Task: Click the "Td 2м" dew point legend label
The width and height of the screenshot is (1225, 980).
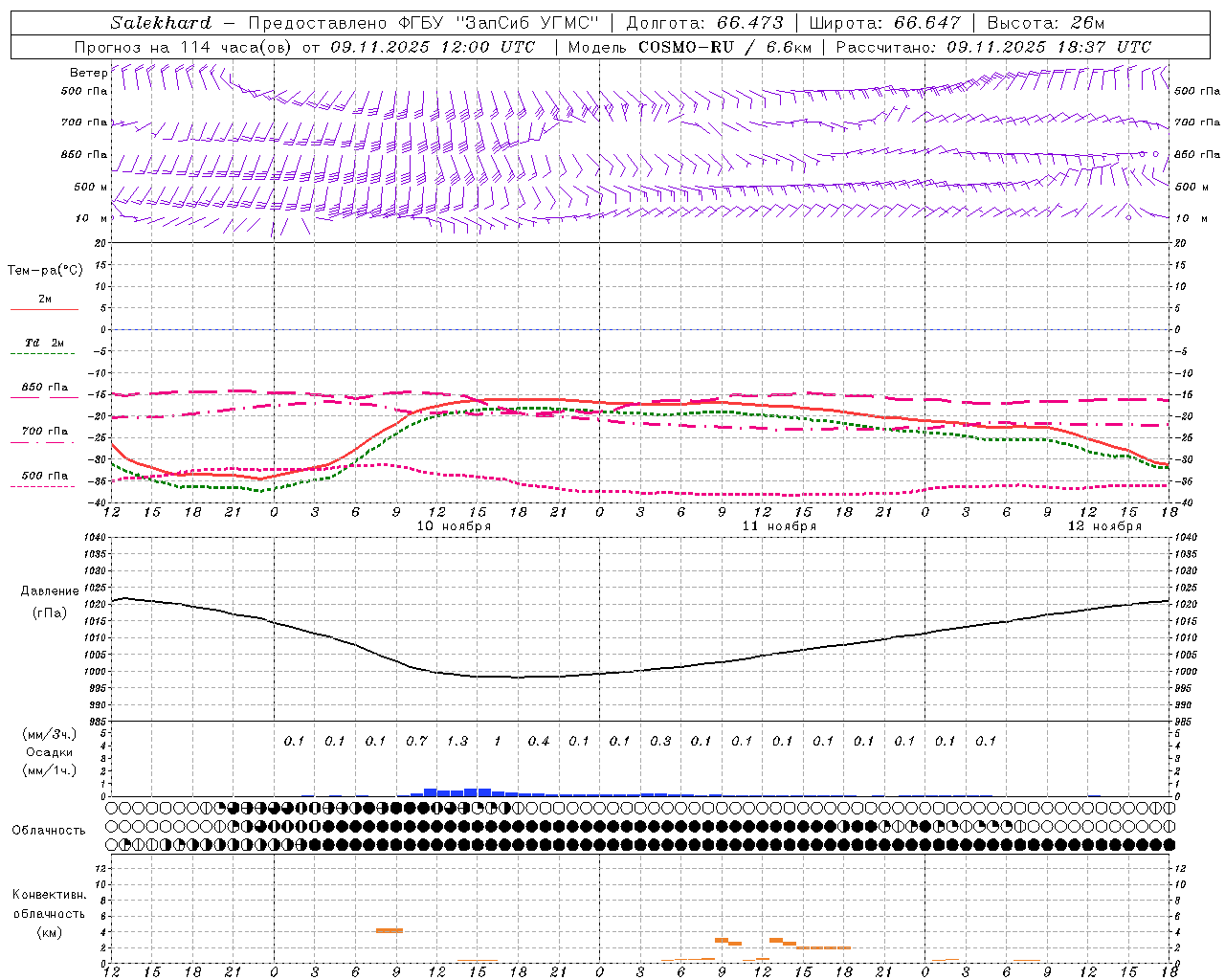Action: (x=44, y=343)
